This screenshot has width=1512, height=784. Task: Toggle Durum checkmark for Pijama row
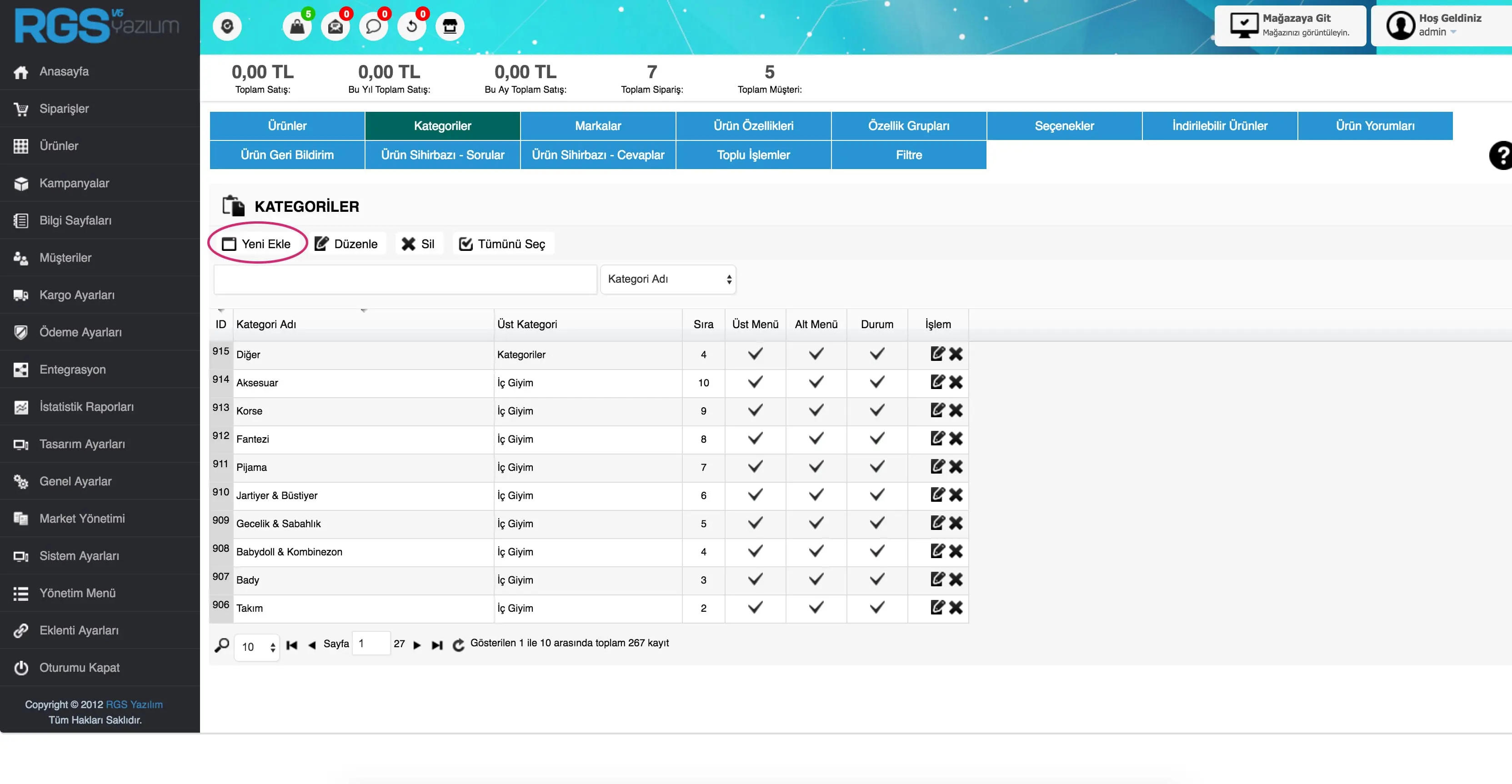[877, 466]
